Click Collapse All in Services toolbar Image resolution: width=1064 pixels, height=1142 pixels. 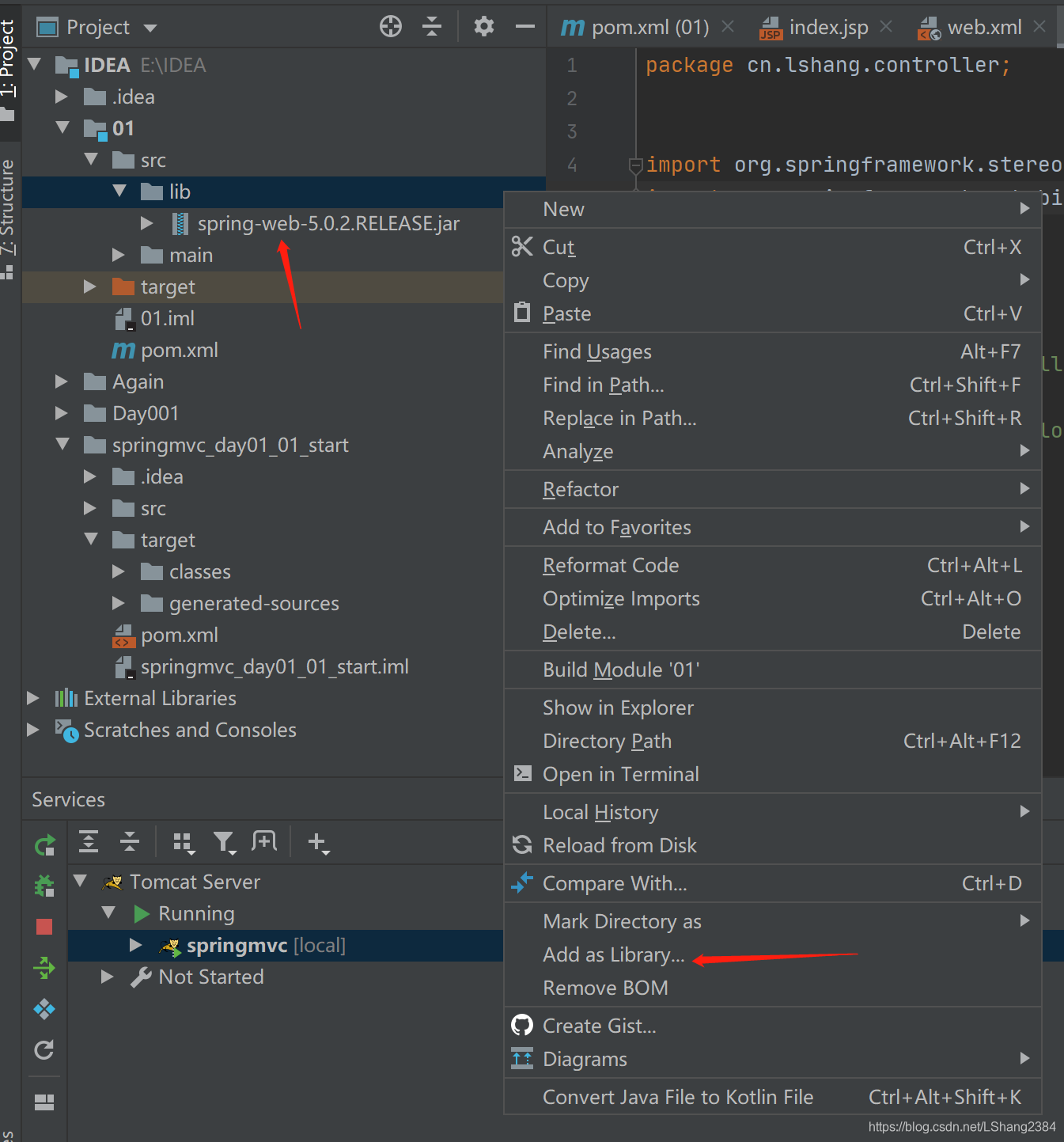pyautogui.click(x=130, y=842)
